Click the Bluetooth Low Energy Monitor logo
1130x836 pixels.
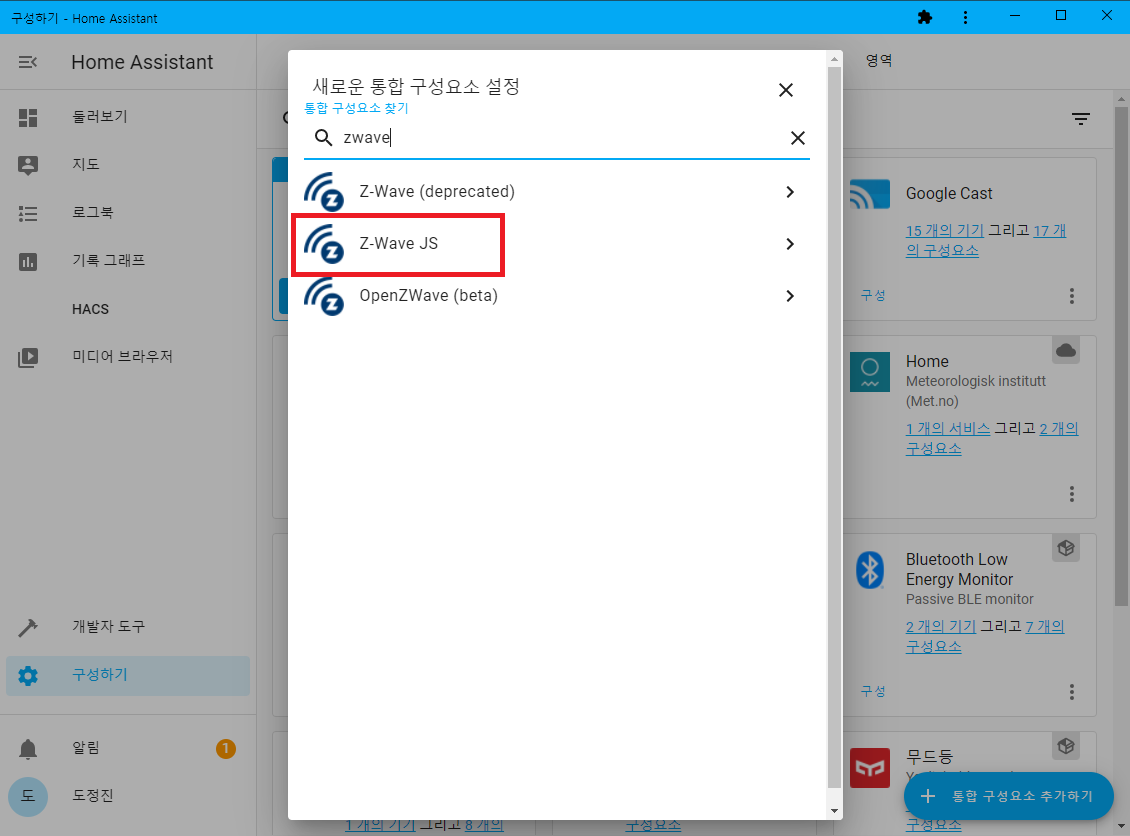[870, 570]
